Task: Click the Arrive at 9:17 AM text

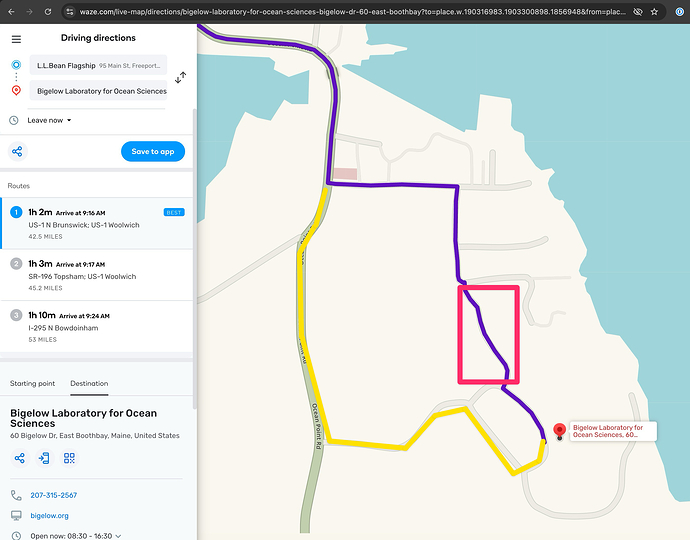Action: 81,264
